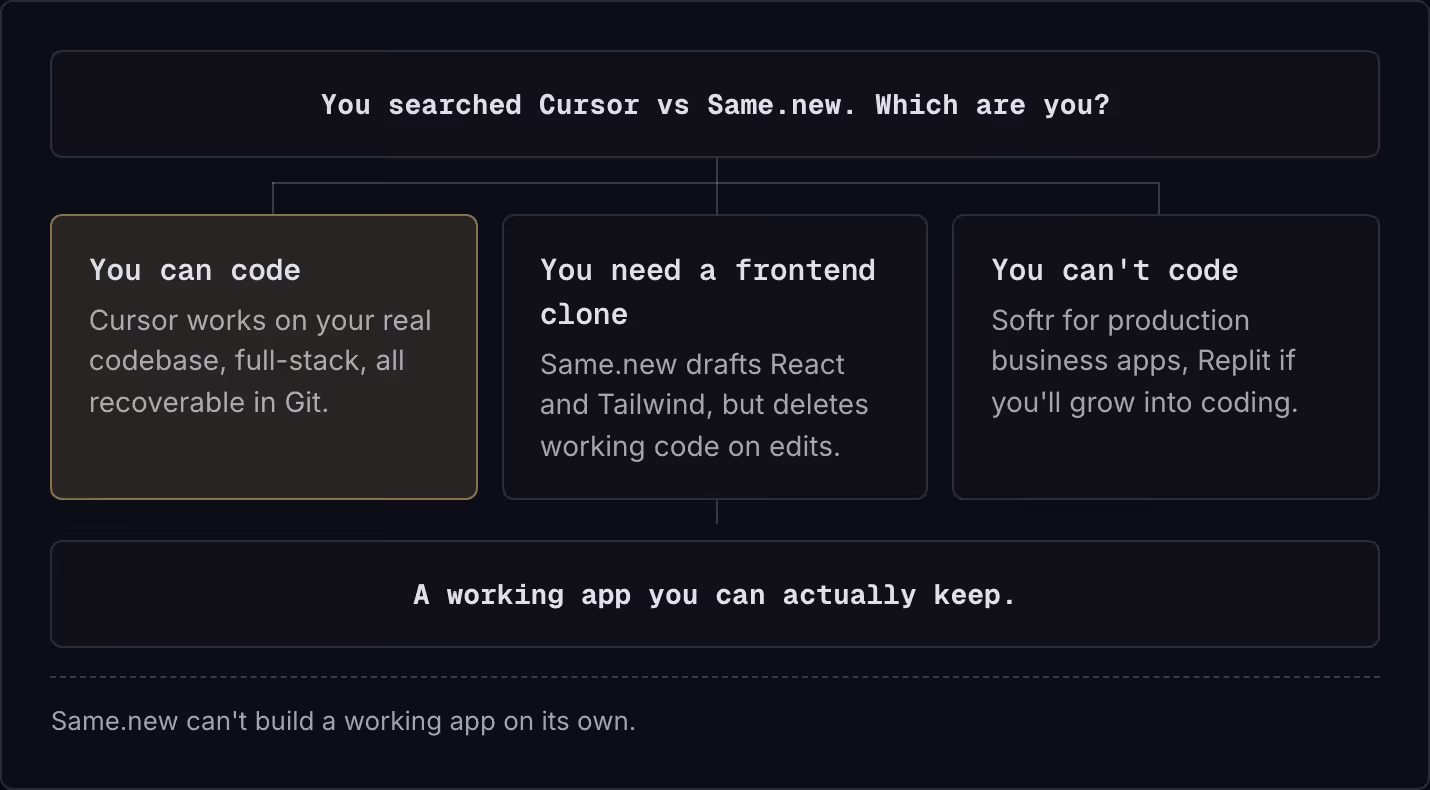Click the 'A working app you can actually keep.' box
Image resolution: width=1430 pixels, height=790 pixels.
pyautogui.click(x=715, y=595)
